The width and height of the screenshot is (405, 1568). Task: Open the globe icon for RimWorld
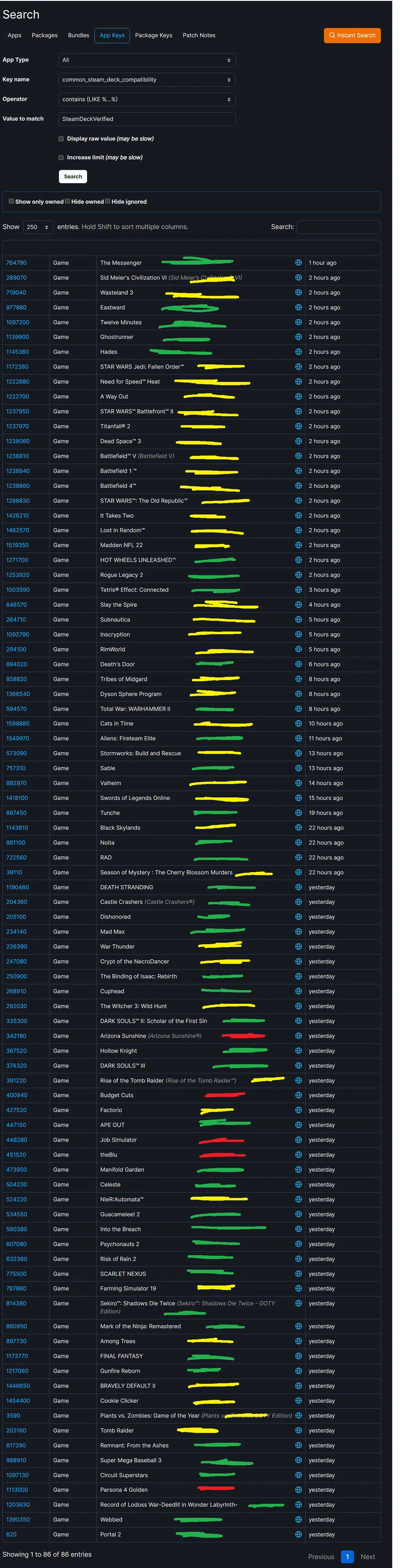[298, 650]
